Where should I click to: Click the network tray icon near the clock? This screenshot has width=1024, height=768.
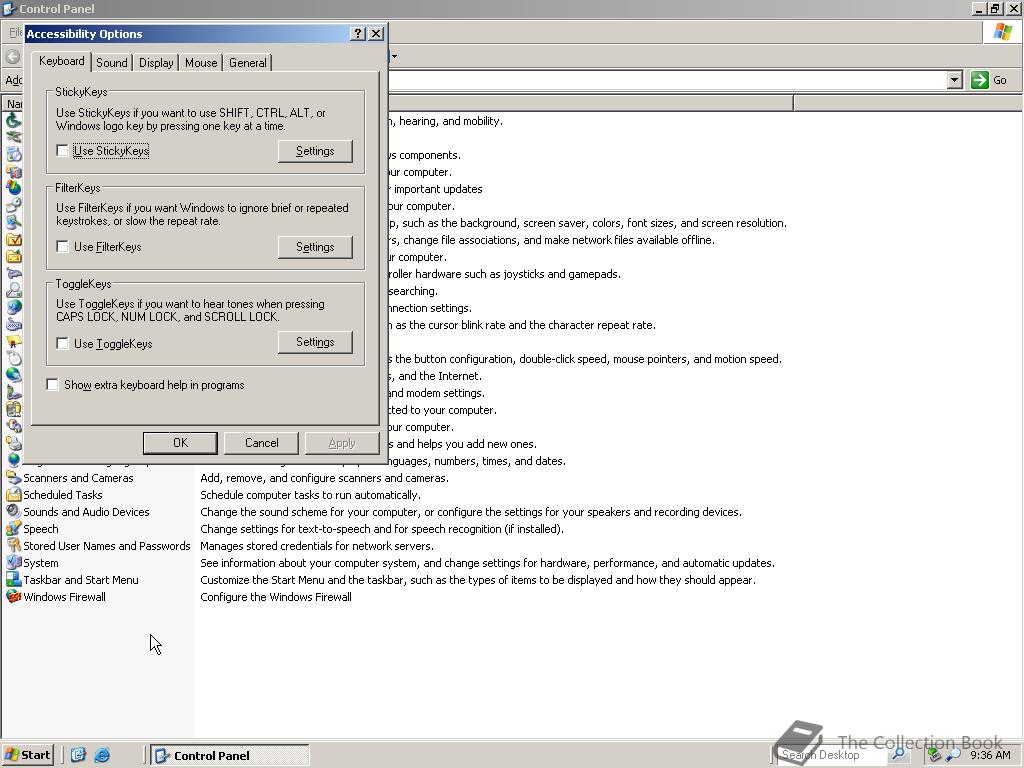pyautogui.click(x=935, y=755)
